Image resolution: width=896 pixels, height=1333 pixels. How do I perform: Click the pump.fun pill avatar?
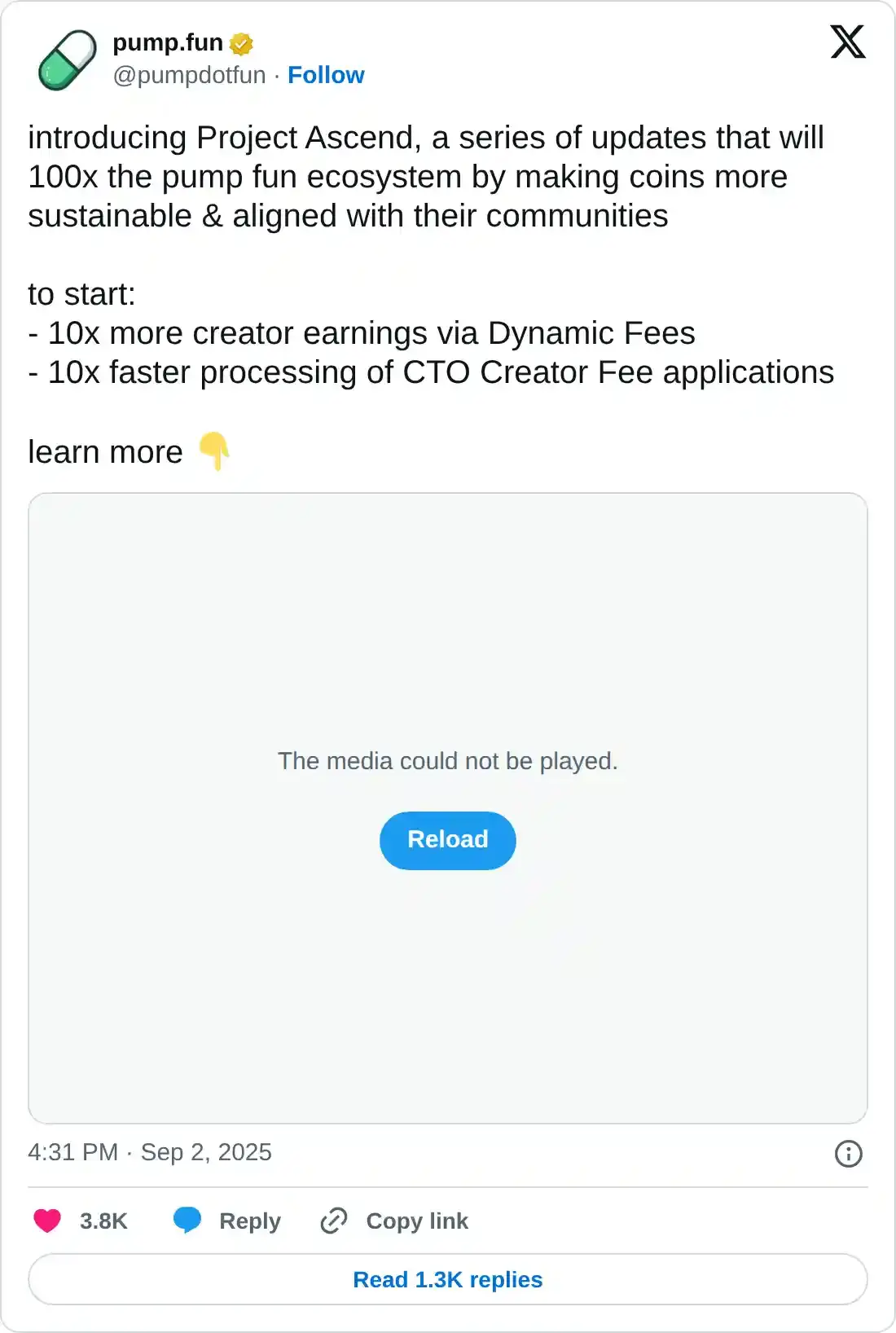click(x=67, y=59)
